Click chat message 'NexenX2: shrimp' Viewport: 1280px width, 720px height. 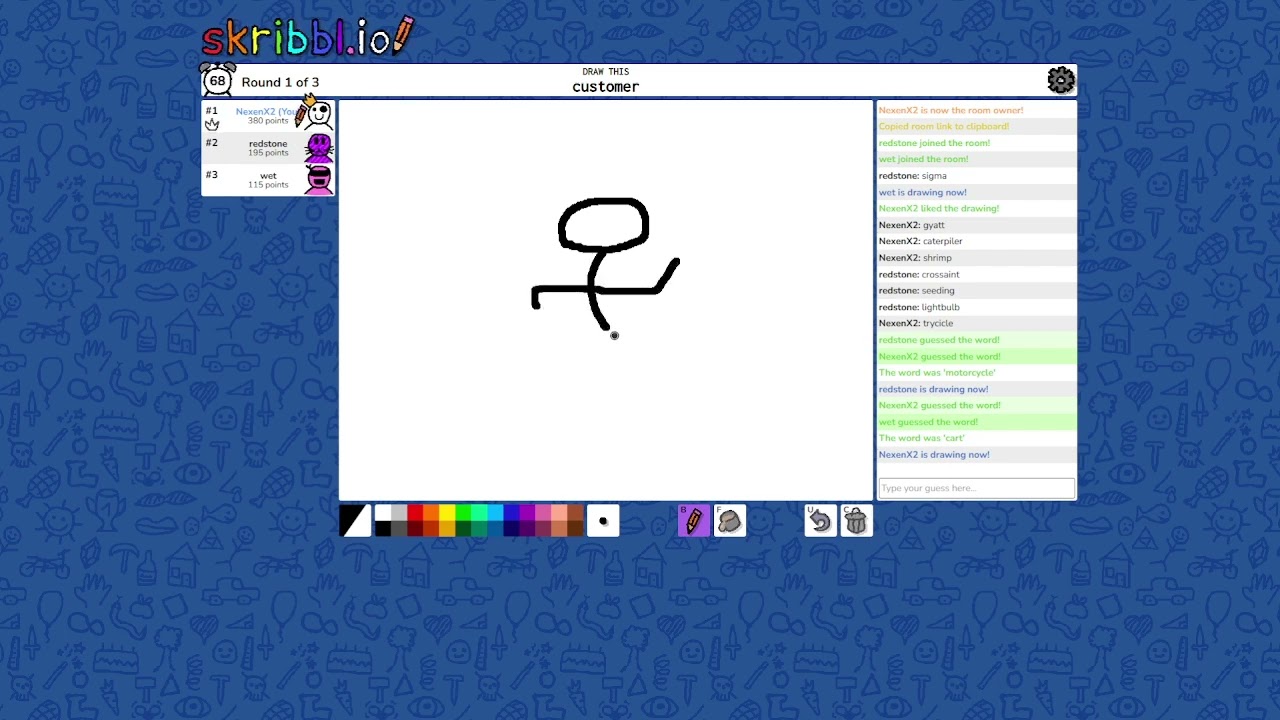[x=915, y=258]
